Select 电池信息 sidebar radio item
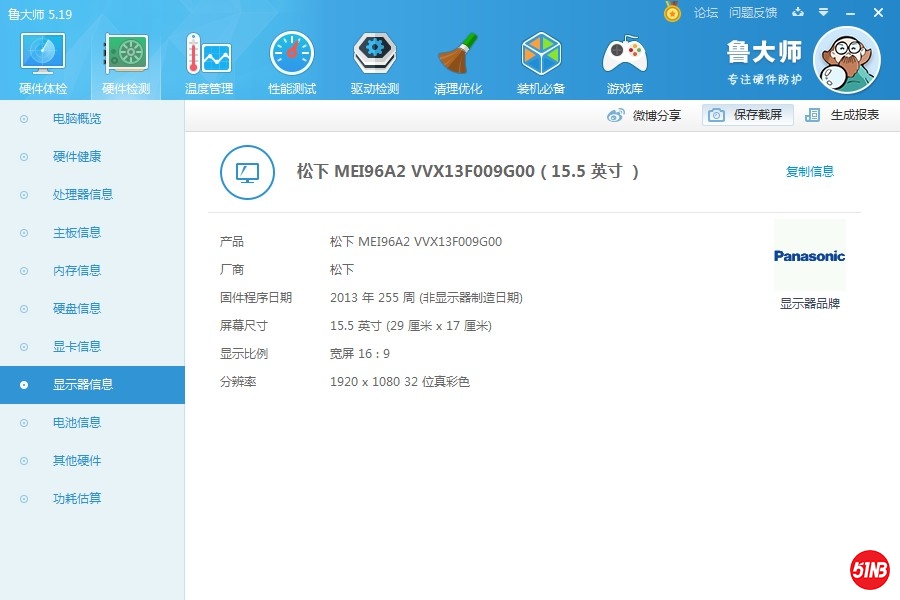This screenshot has height=600, width=900. pyautogui.click(x=77, y=423)
